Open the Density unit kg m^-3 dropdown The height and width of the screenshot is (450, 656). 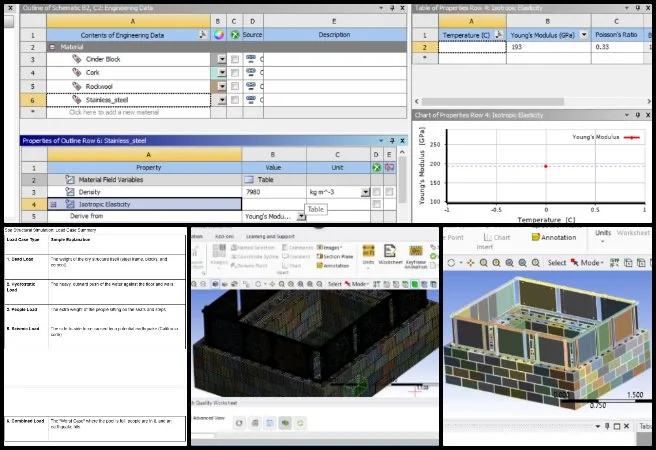point(365,192)
